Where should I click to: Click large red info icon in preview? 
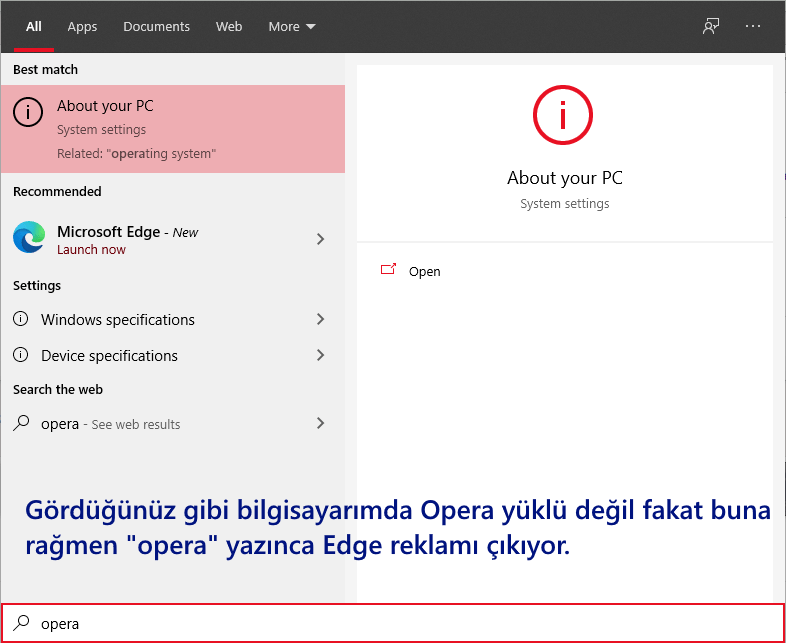click(563, 115)
